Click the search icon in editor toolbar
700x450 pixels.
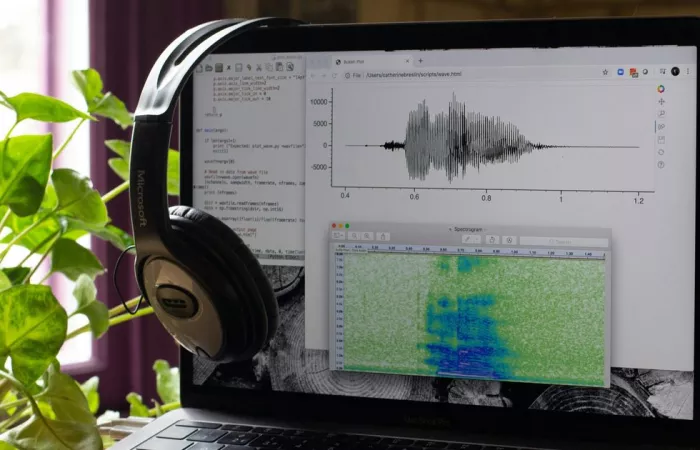tap(289, 67)
